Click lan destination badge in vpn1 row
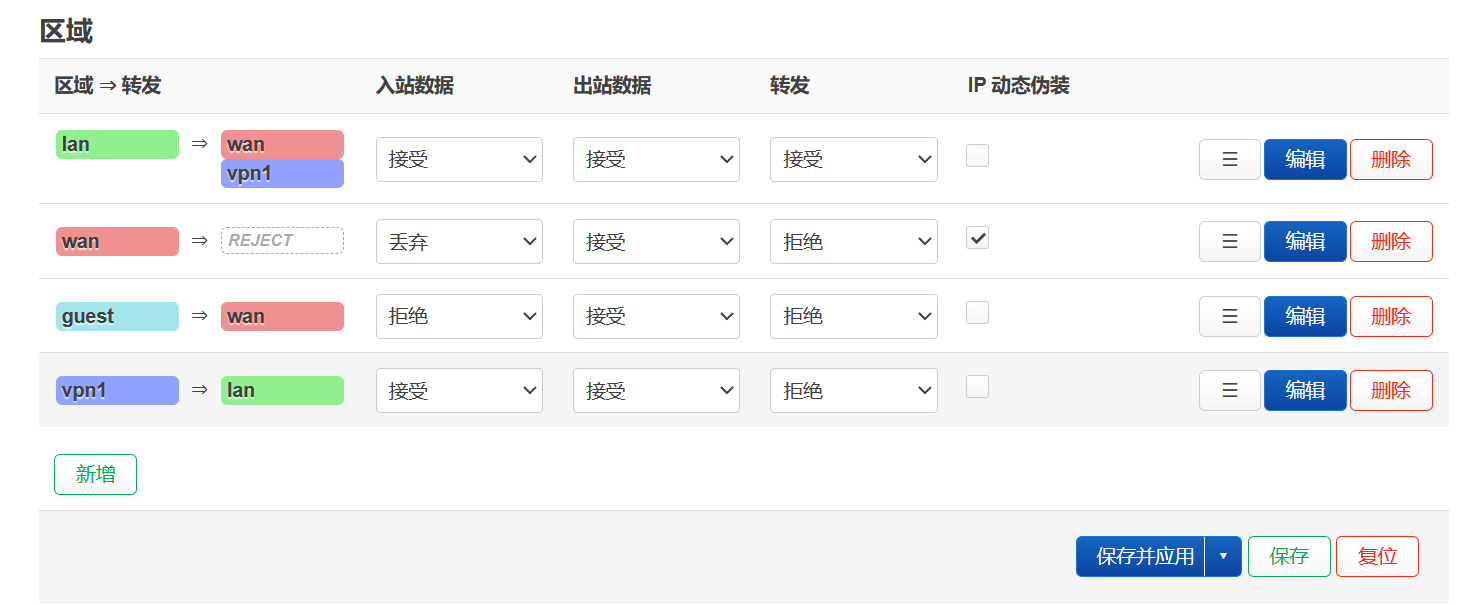 (x=282, y=390)
